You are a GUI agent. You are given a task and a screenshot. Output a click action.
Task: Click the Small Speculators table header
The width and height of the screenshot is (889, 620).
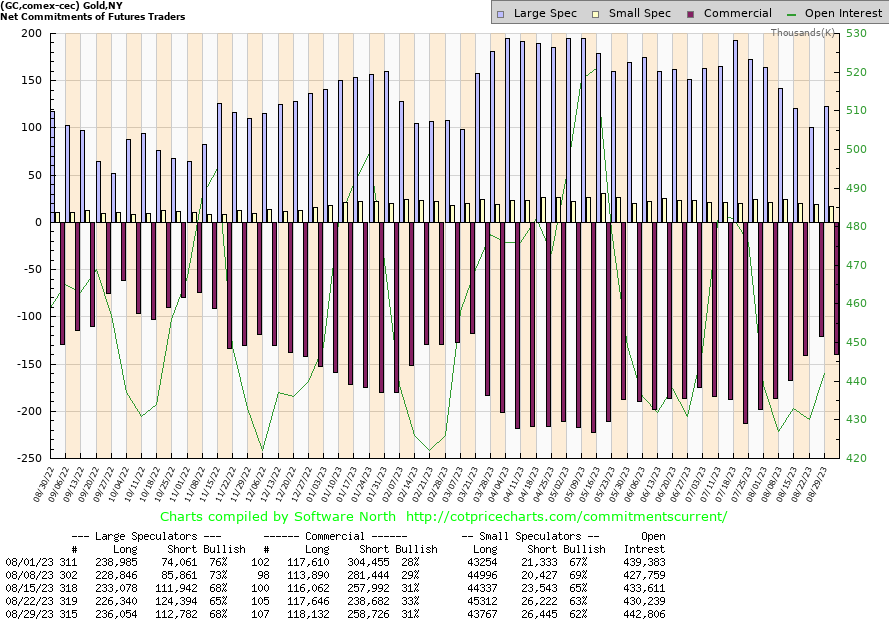coord(533,536)
